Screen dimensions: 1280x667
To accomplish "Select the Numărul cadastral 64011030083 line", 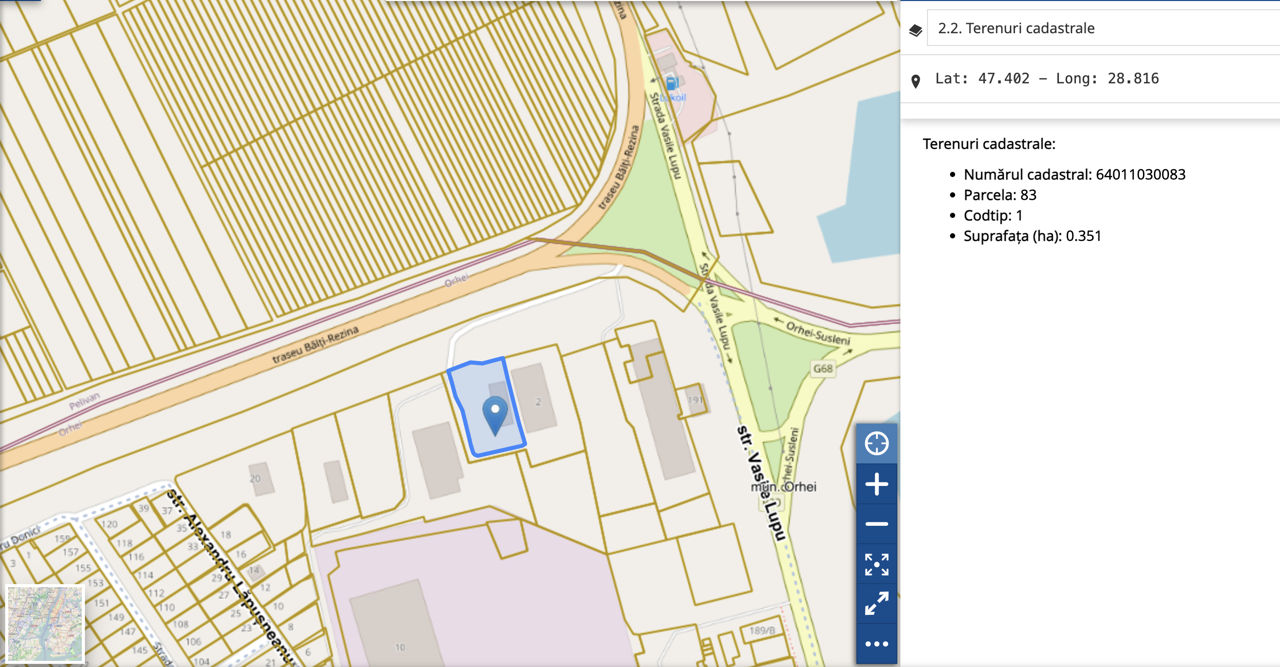I will 1075,174.
